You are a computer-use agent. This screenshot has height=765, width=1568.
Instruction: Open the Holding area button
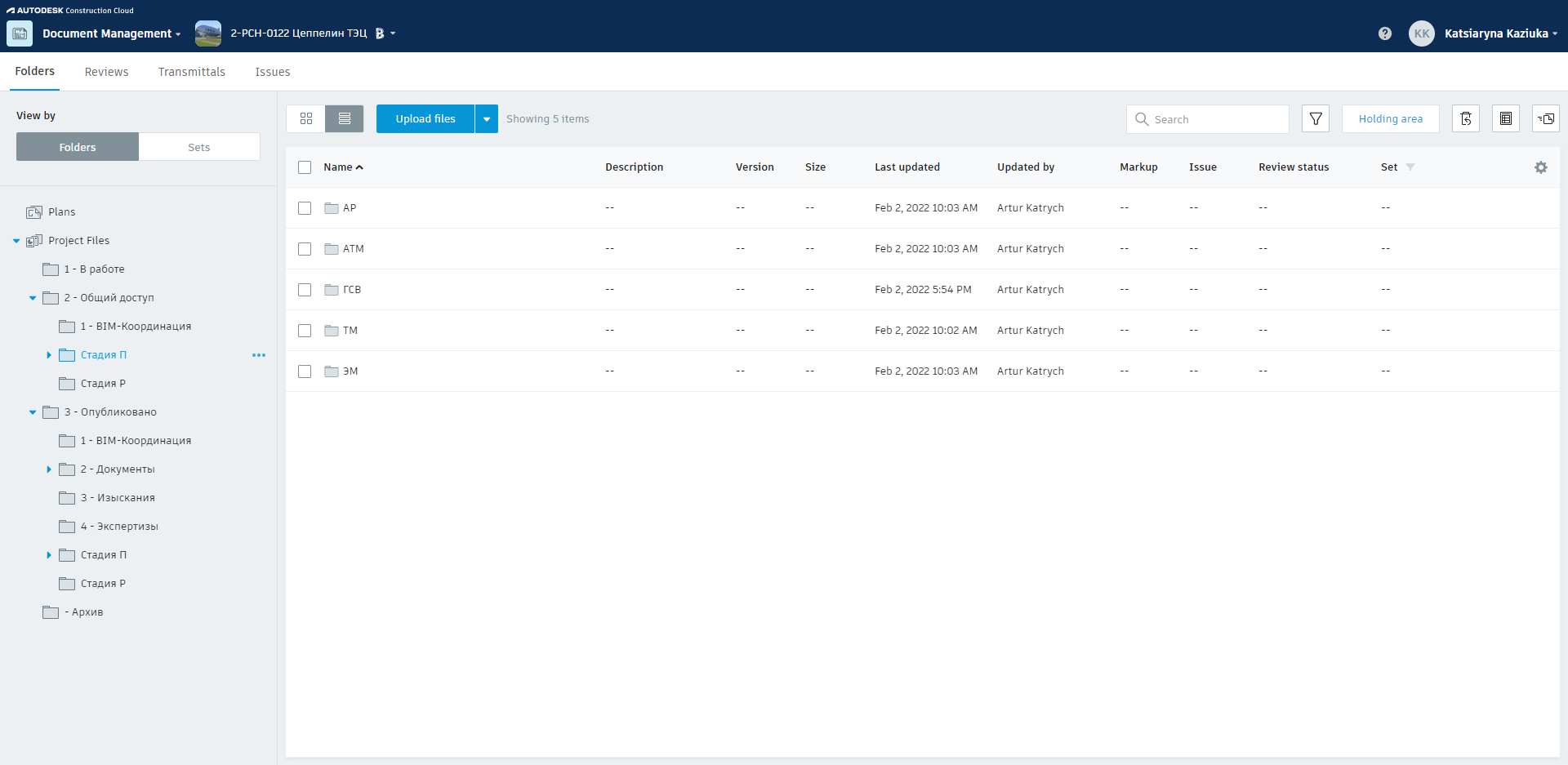(x=1391, y=118)
